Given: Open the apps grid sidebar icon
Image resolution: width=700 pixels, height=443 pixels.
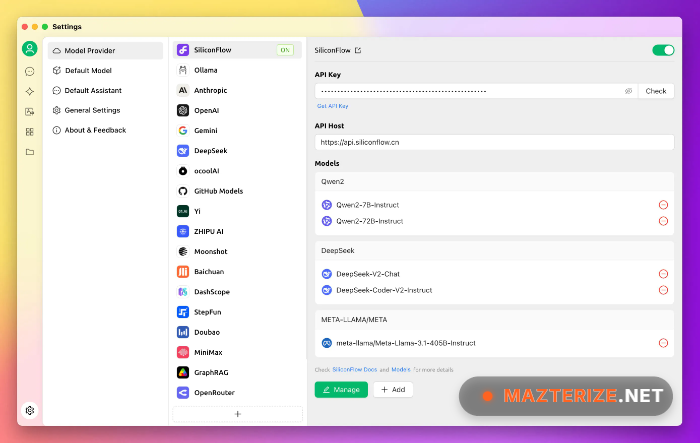Looking at the screenshot, I should click(x=29, y=132).
